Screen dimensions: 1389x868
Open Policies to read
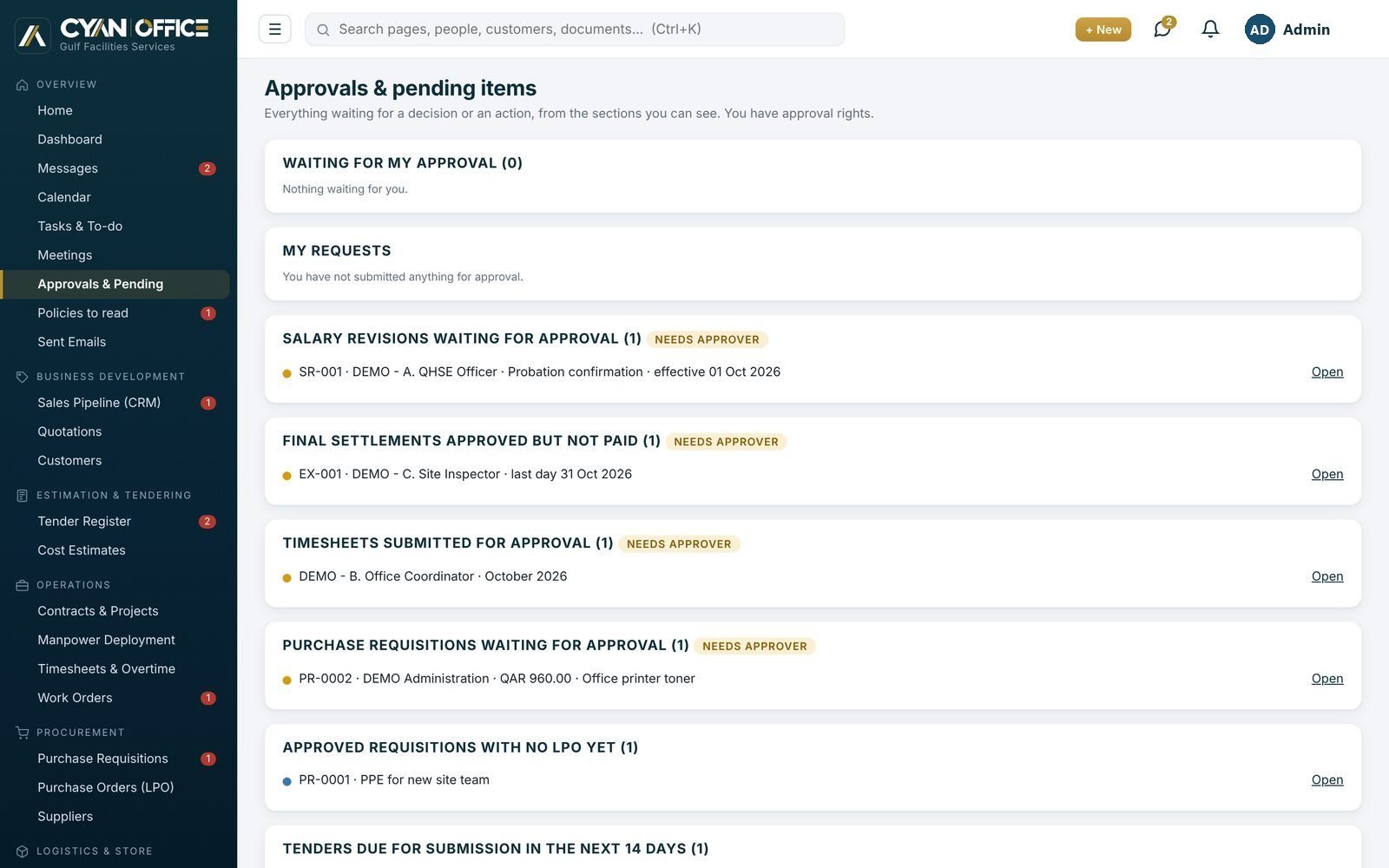(115, 313)
